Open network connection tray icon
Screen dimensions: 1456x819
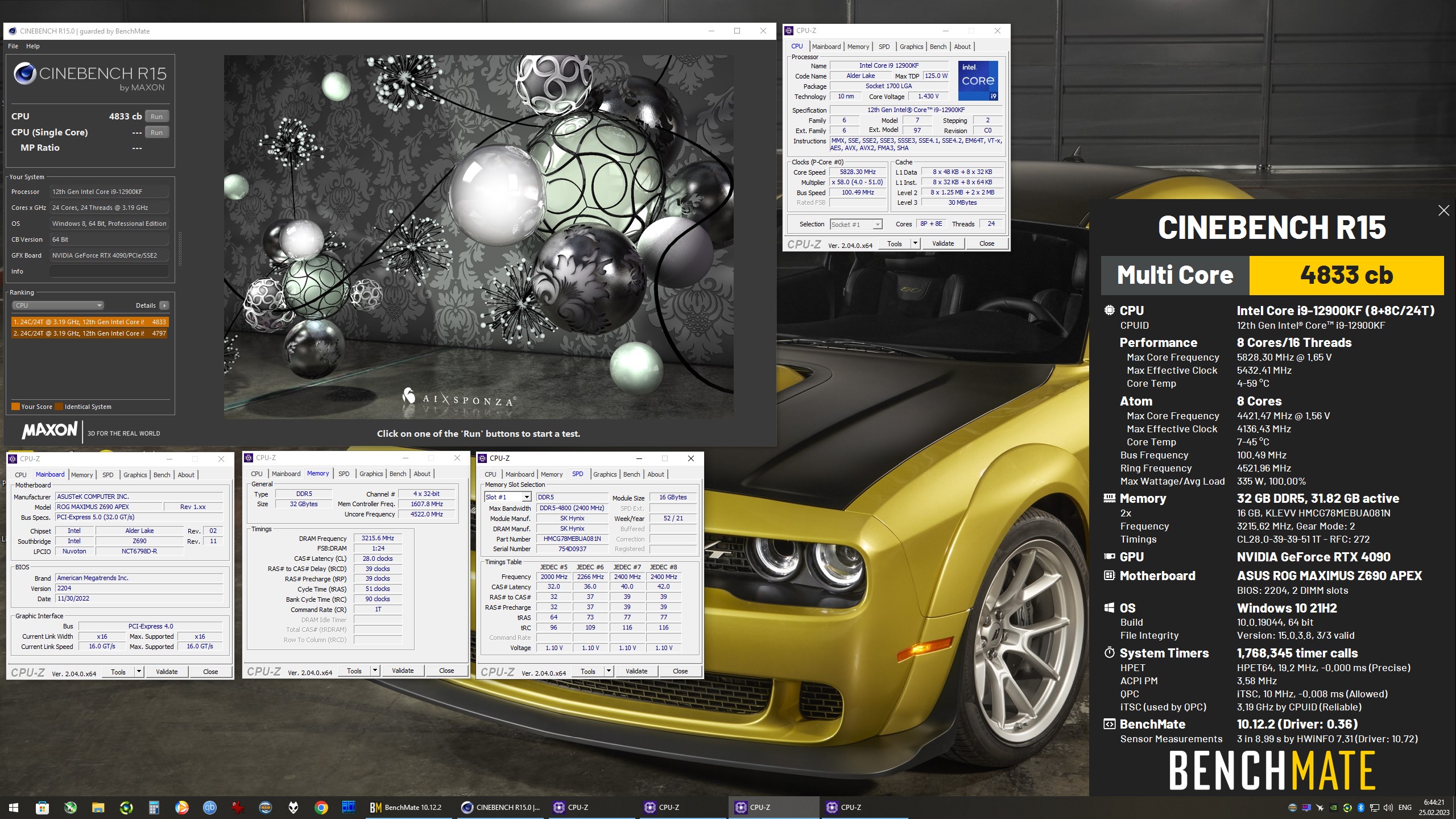point(1374,808)
